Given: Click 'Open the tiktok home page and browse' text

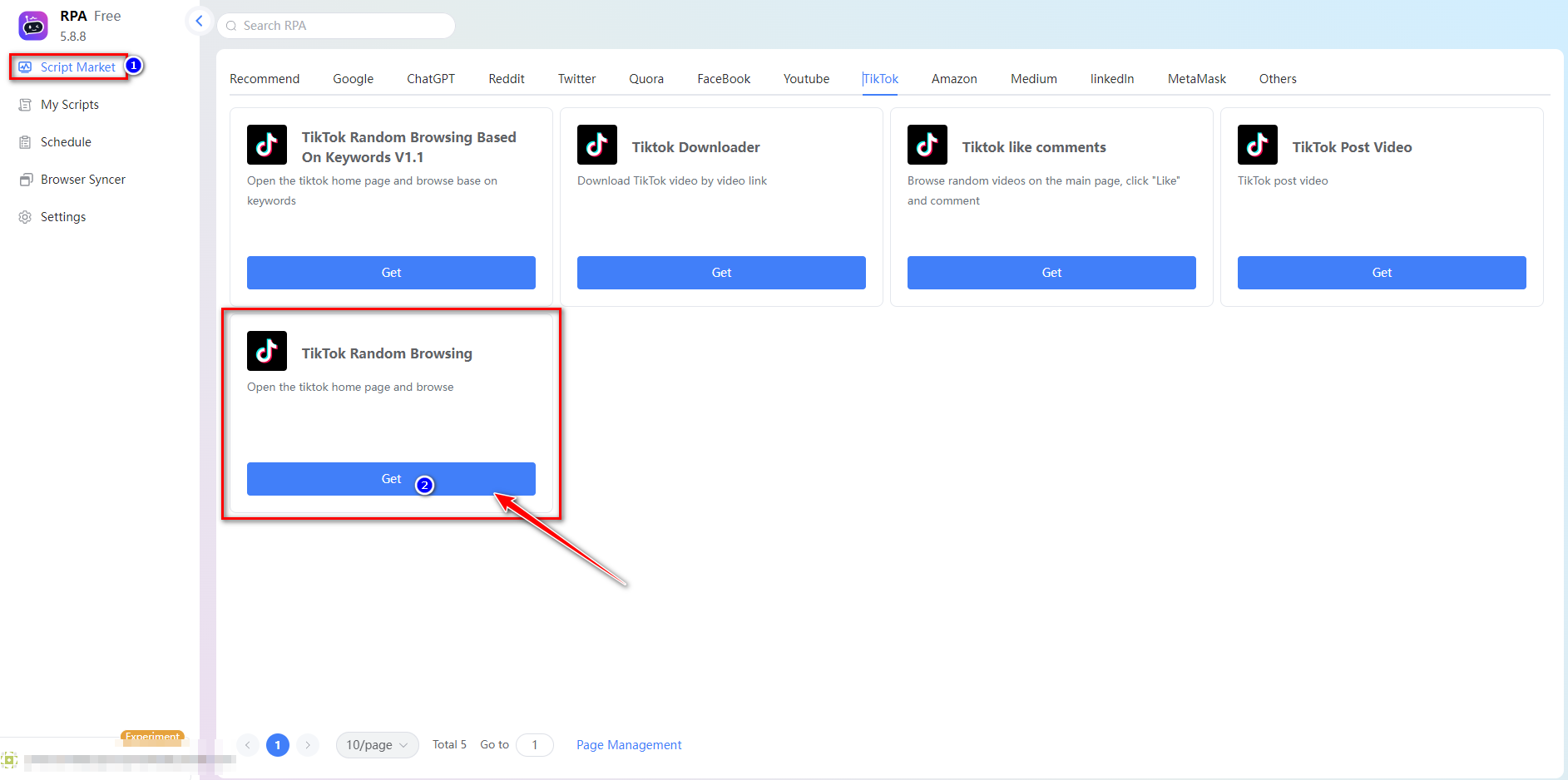Looking at the screenshot, I should coord(350,387).
